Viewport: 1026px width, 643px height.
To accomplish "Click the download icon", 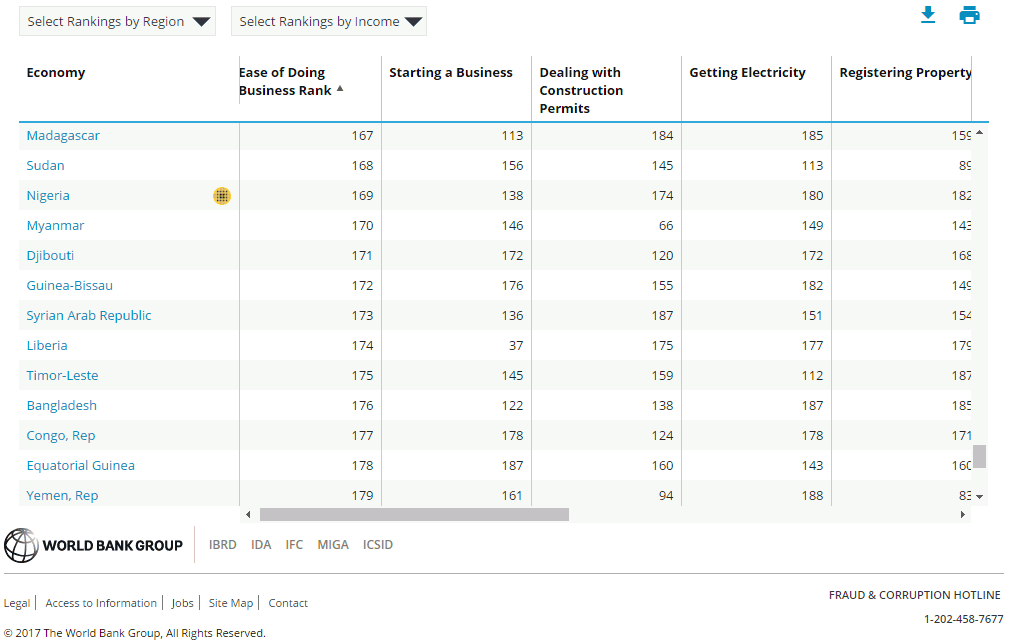I will point(928,15).
